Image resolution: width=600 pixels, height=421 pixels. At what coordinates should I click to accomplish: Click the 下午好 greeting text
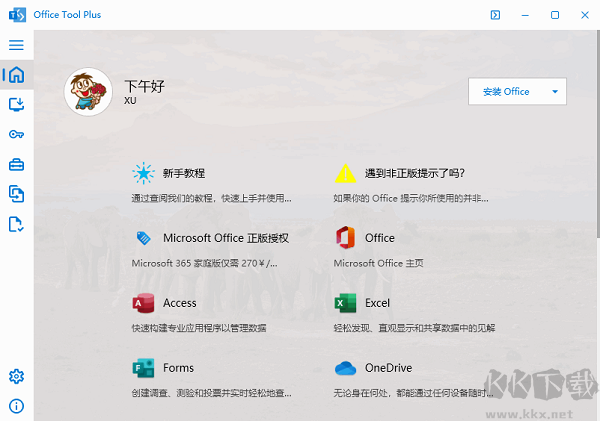pyautogui.click(x=144, y=86)
